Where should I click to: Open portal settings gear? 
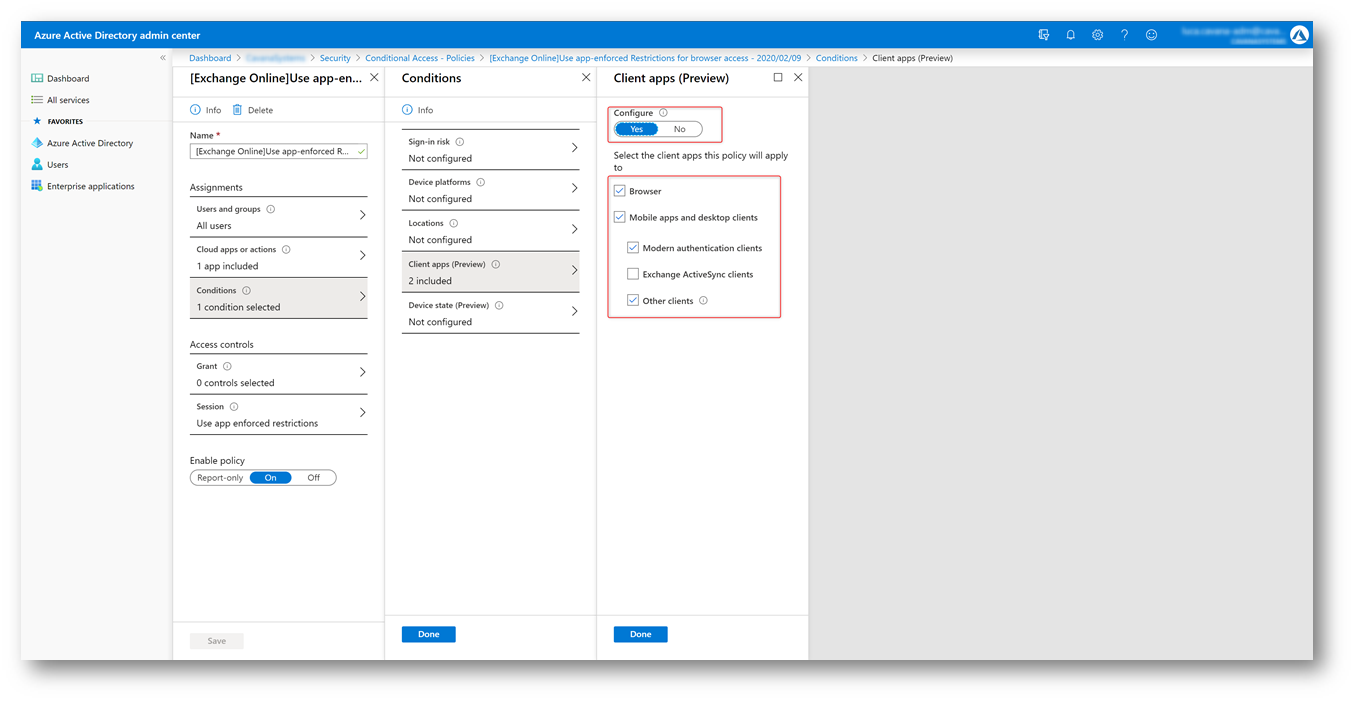point(1098,34)
